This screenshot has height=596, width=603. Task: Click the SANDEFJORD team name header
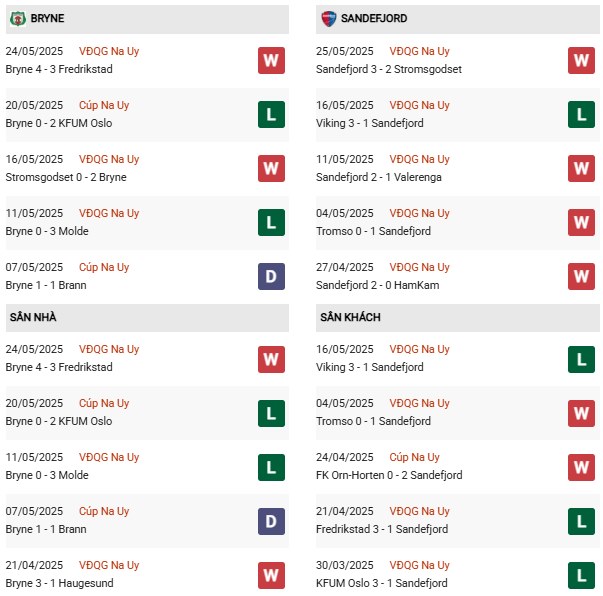376,18
